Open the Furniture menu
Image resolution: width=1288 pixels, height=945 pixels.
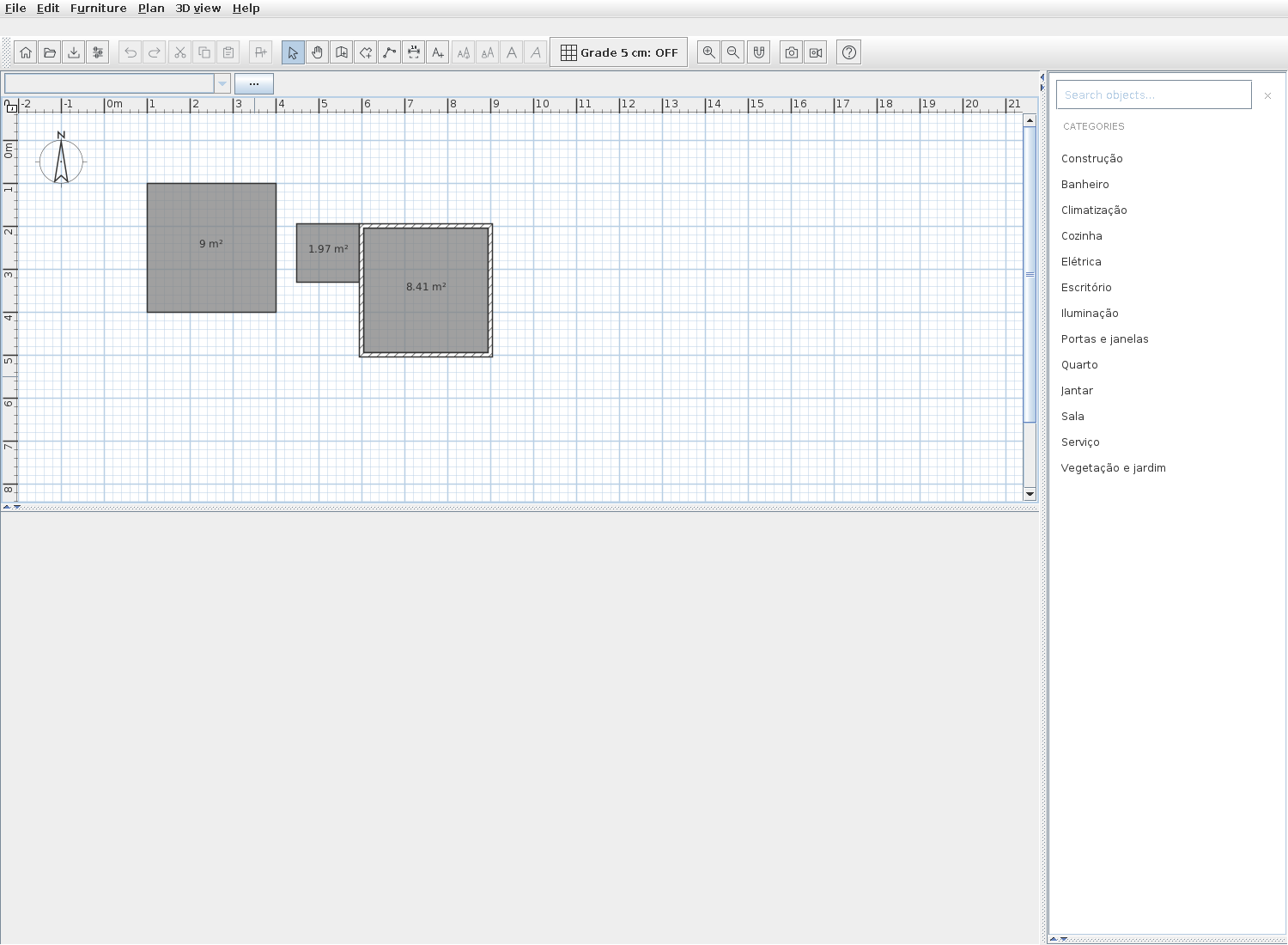99,8
